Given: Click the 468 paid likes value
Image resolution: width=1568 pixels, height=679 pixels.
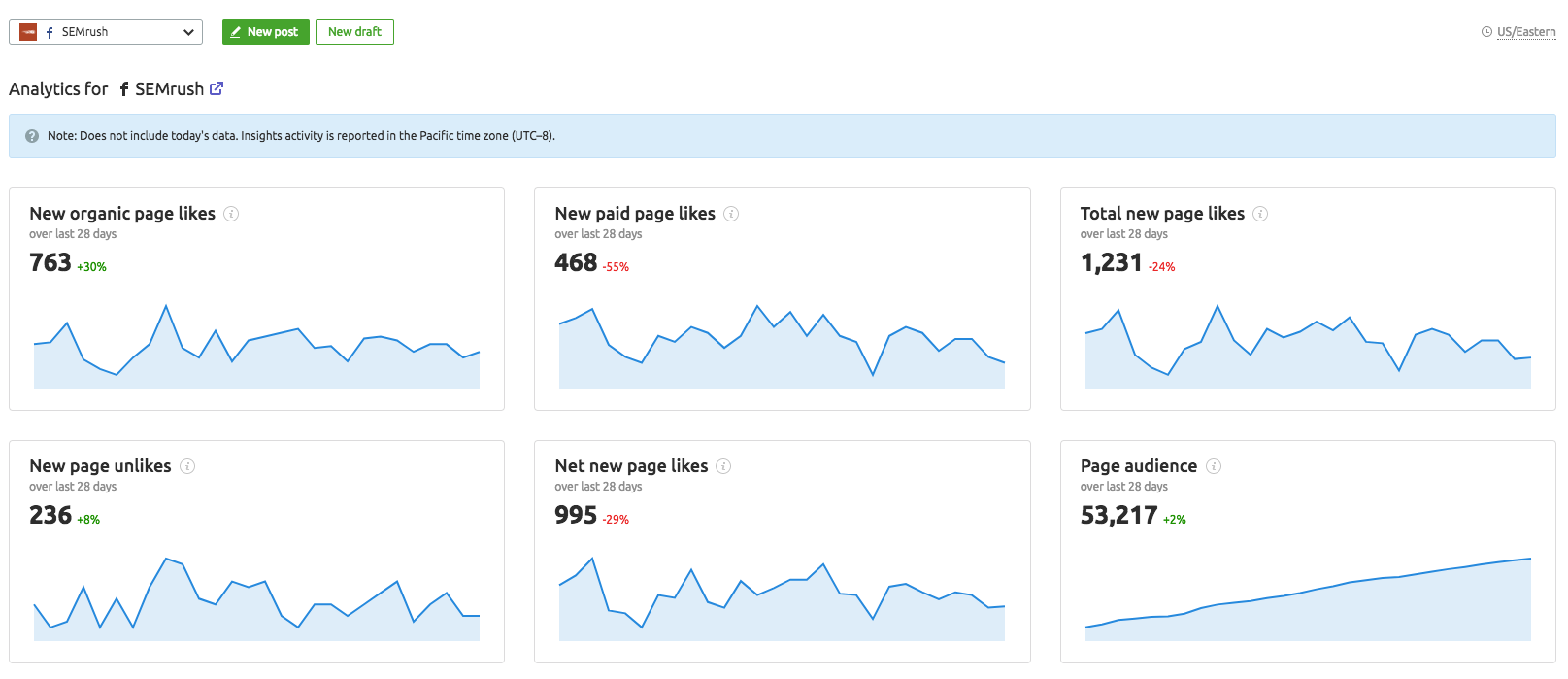Looking at the screenshot, I should pos(576,263).
